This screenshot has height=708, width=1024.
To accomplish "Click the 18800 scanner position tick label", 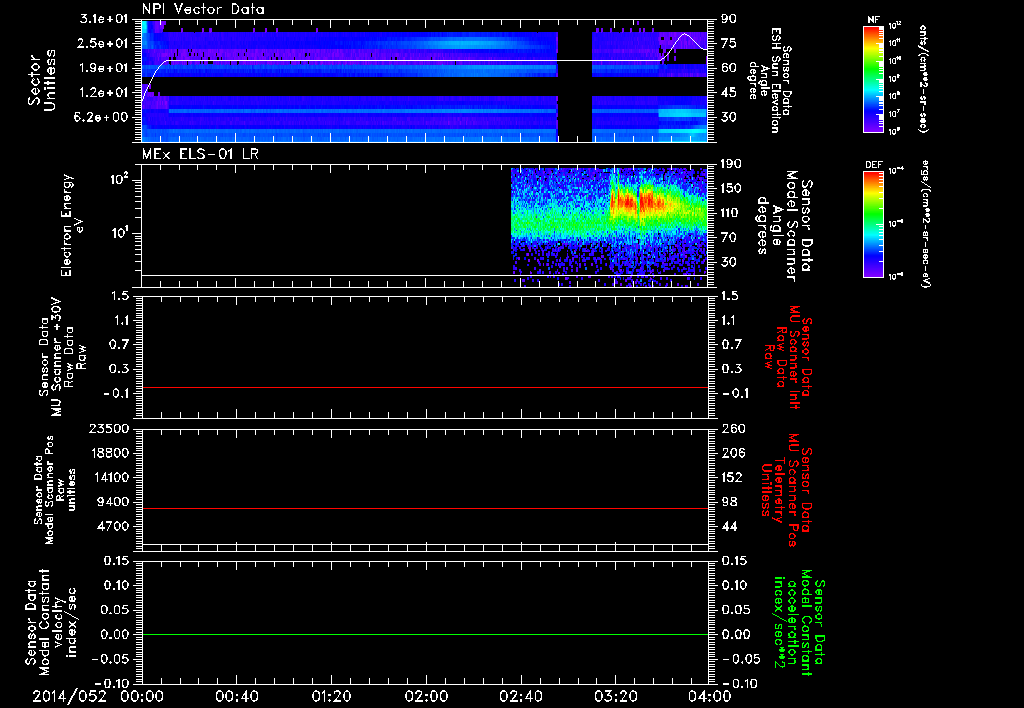I will pyautogui.click(x=112, y=453).
